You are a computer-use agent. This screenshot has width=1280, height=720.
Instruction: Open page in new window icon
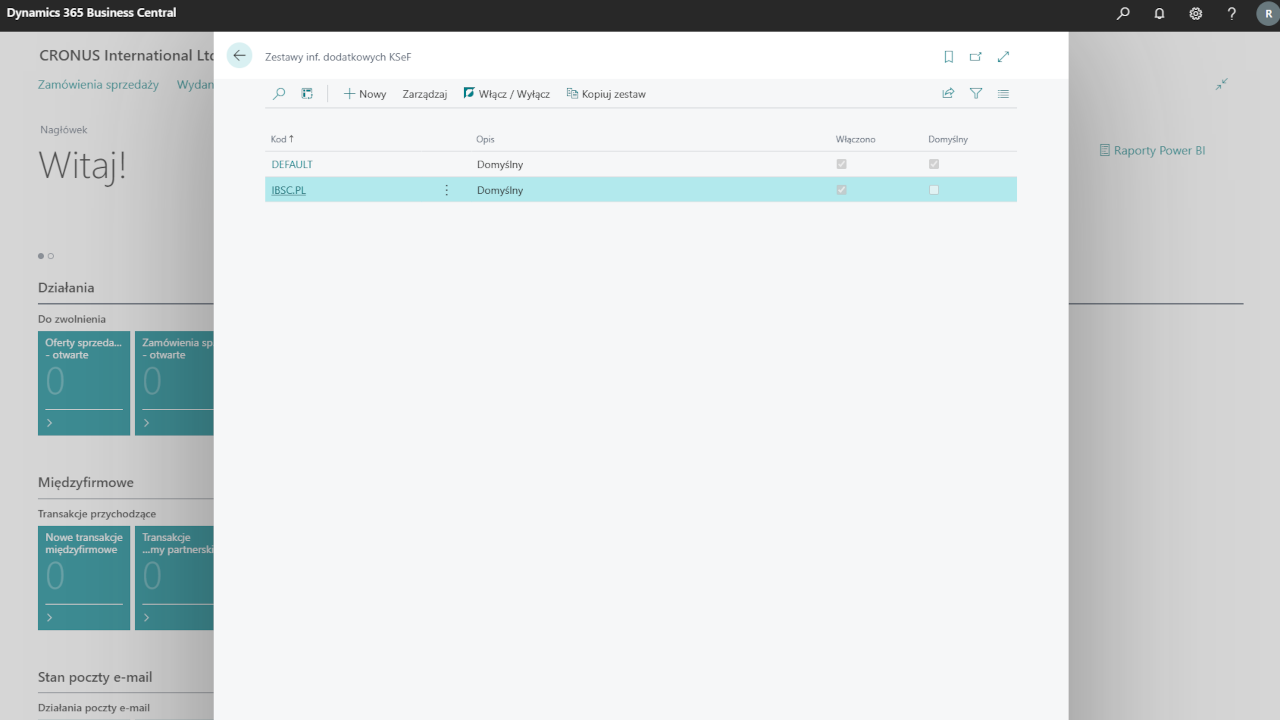(x=976, y=57)
